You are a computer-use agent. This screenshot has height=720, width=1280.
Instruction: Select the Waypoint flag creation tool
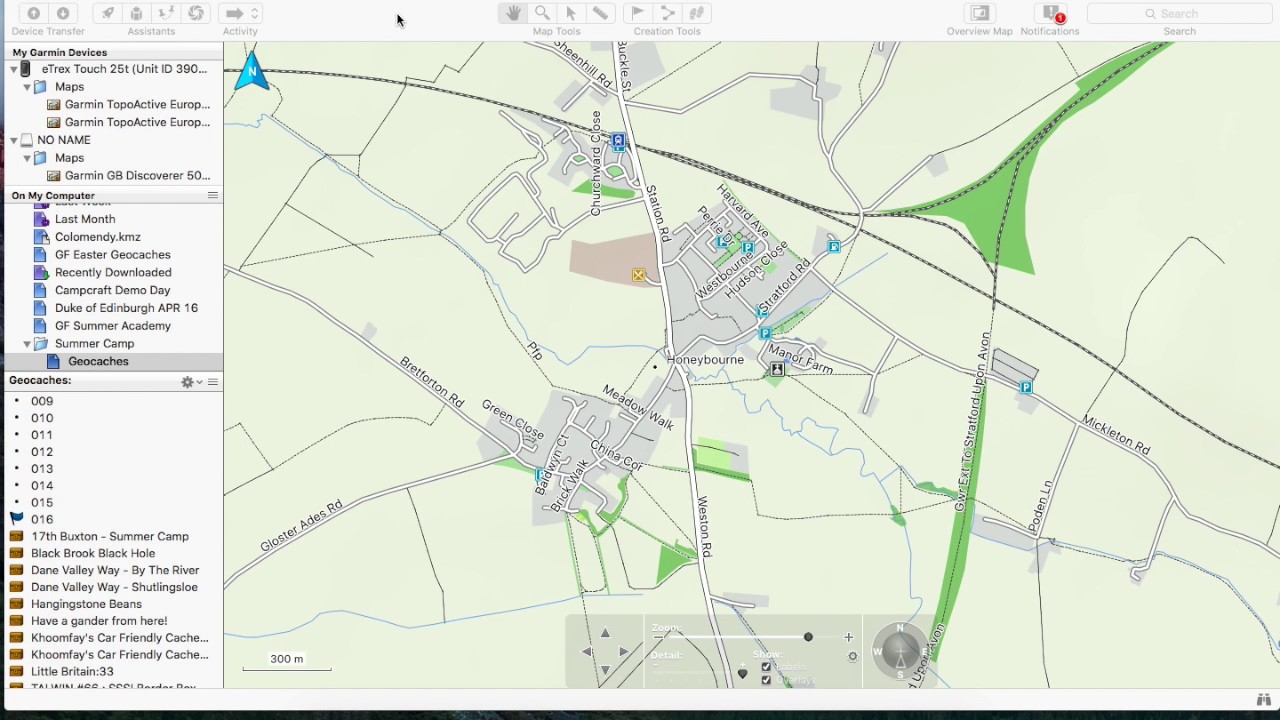637,13
